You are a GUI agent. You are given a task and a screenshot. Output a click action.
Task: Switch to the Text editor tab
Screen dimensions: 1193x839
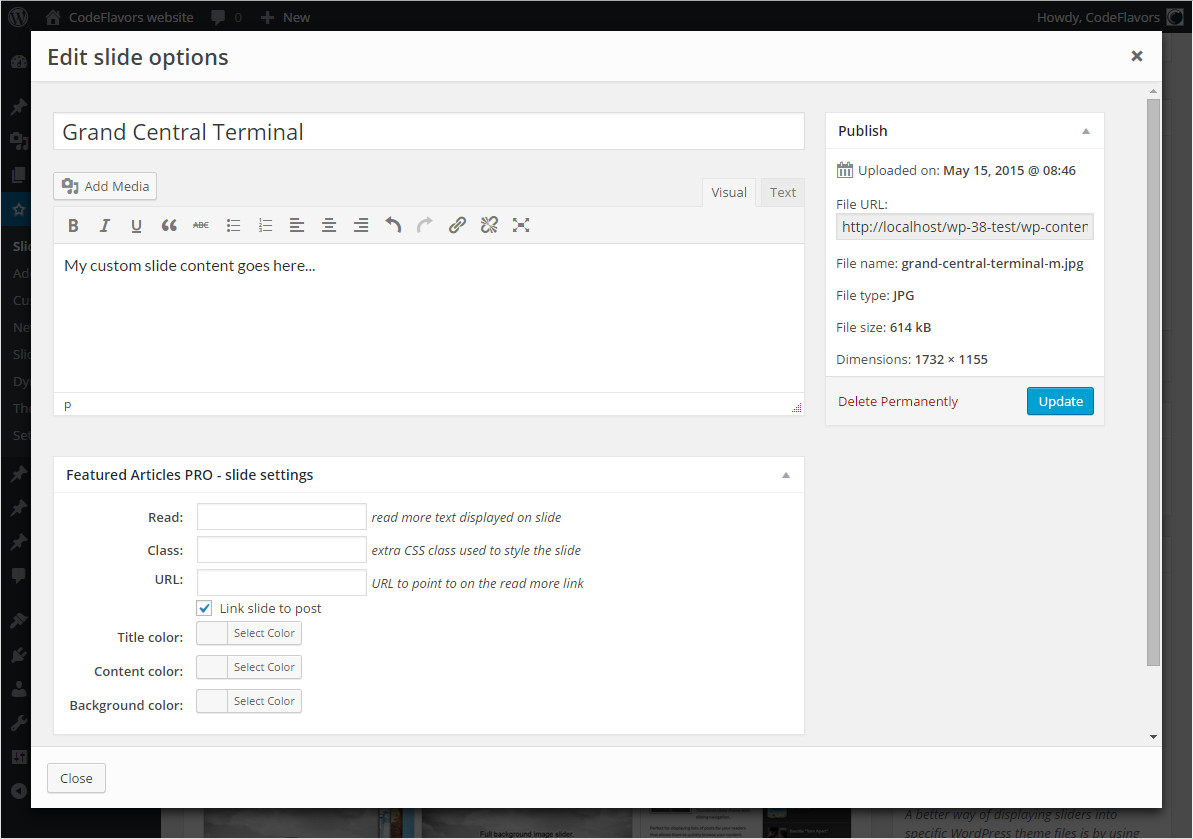(783, 193)
